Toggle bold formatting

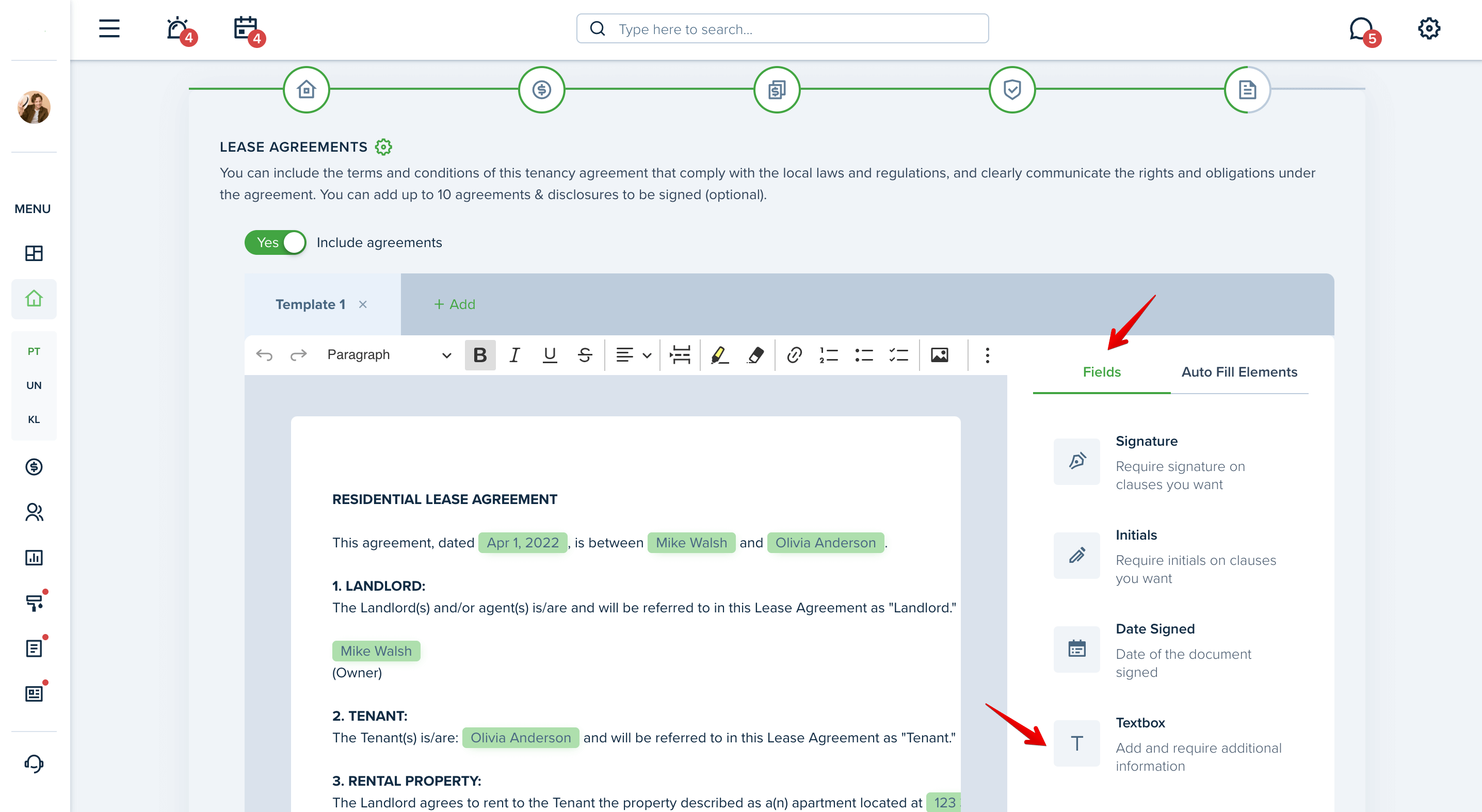point(480,355)
